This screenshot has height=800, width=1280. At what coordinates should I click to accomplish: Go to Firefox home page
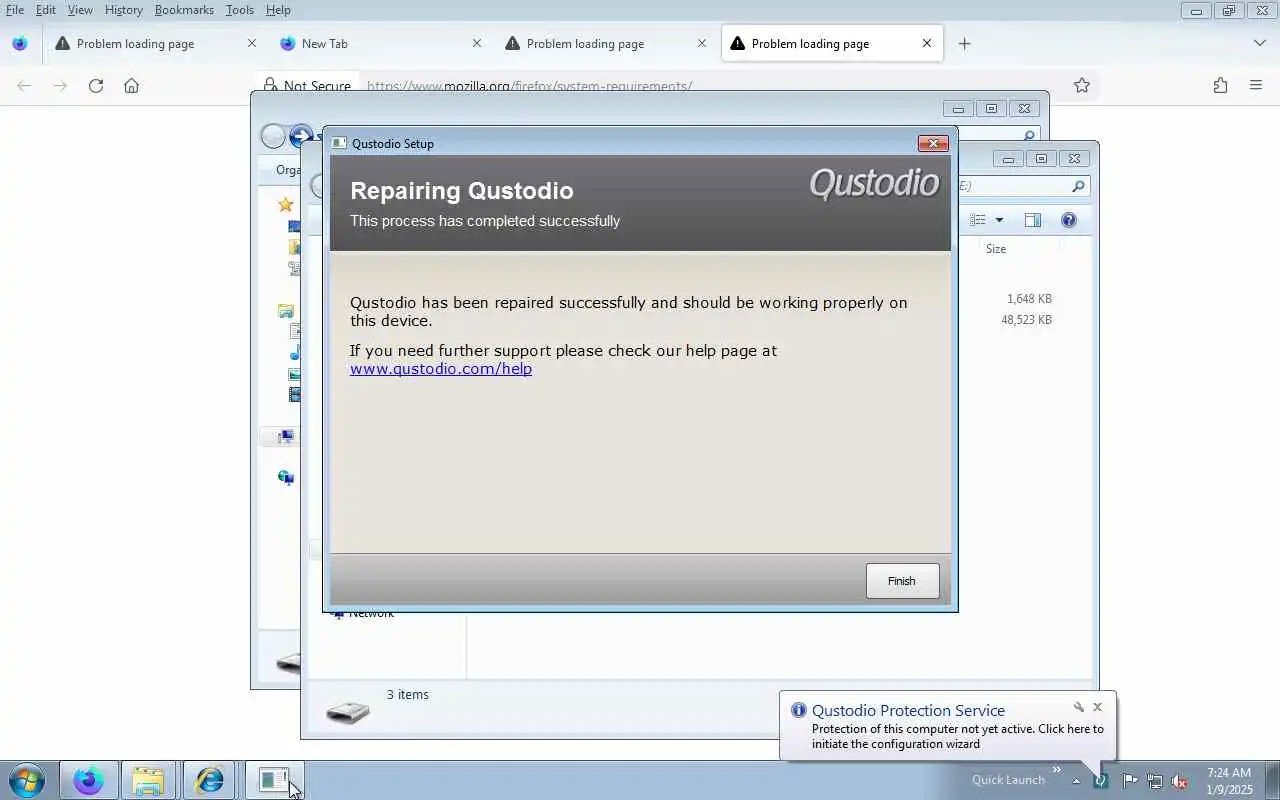(x=131, y=86)
